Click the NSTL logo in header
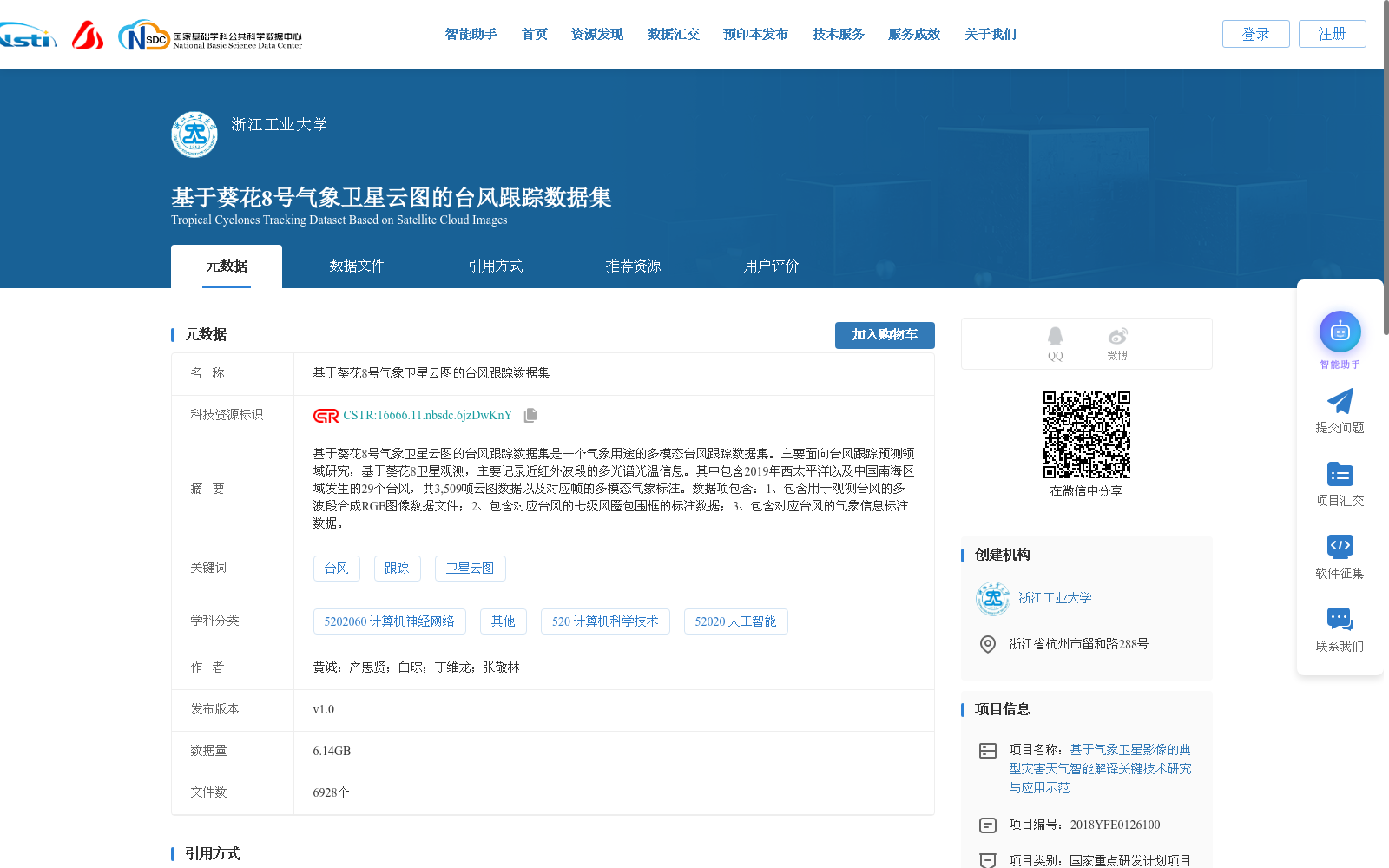 tap(29, 36)
